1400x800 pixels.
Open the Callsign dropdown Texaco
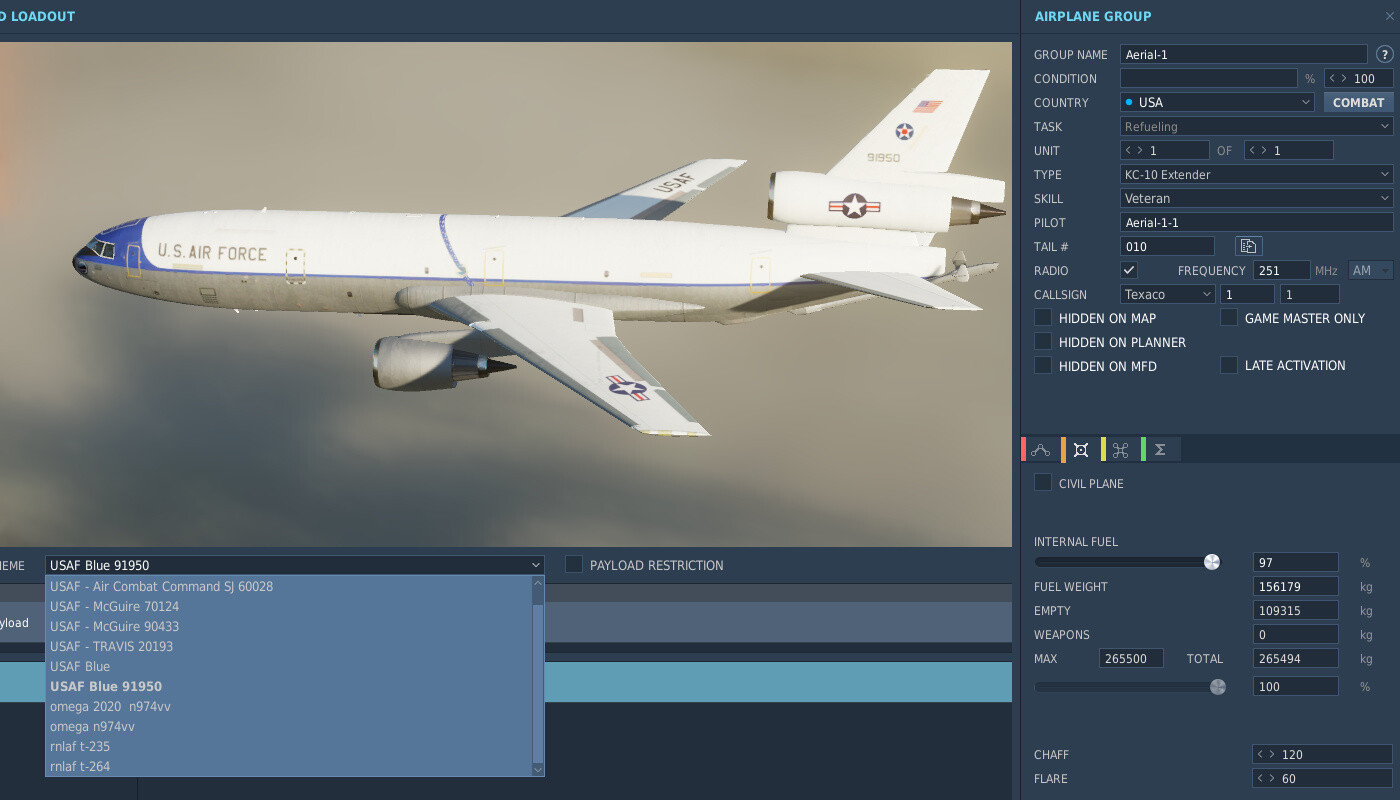pos(1167,294)
